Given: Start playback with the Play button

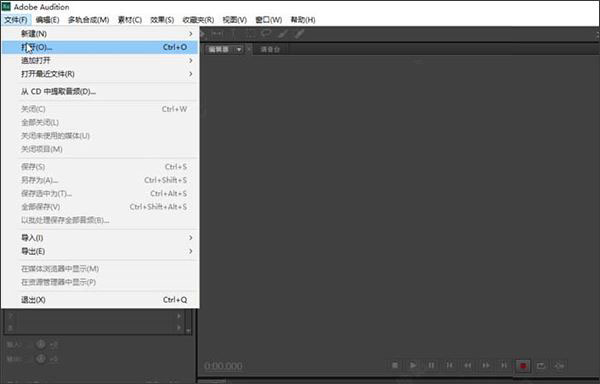Looking at the screenshot, I should tap(413, 366).
